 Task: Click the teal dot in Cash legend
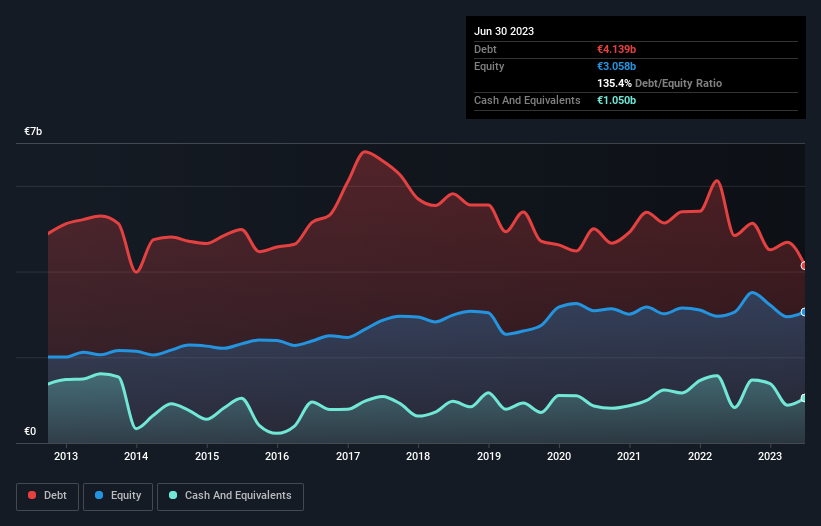173,495
